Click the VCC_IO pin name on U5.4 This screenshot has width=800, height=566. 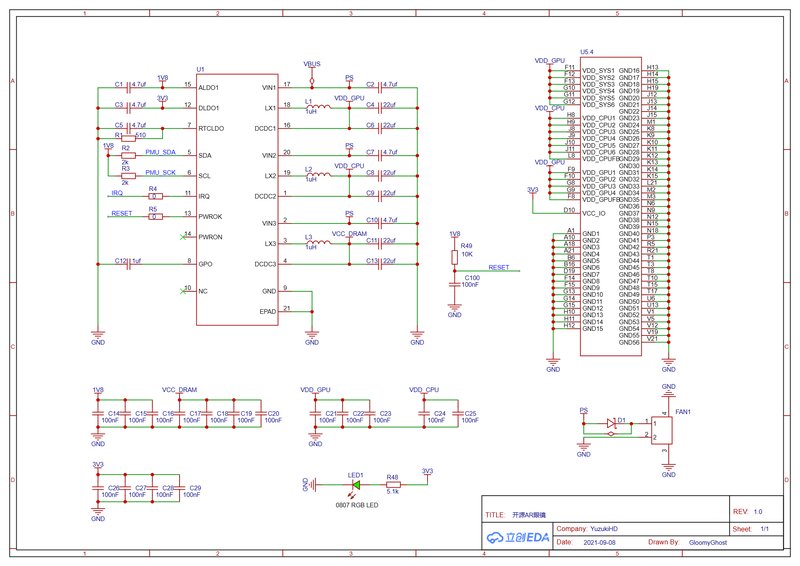[x=594, y=213]
